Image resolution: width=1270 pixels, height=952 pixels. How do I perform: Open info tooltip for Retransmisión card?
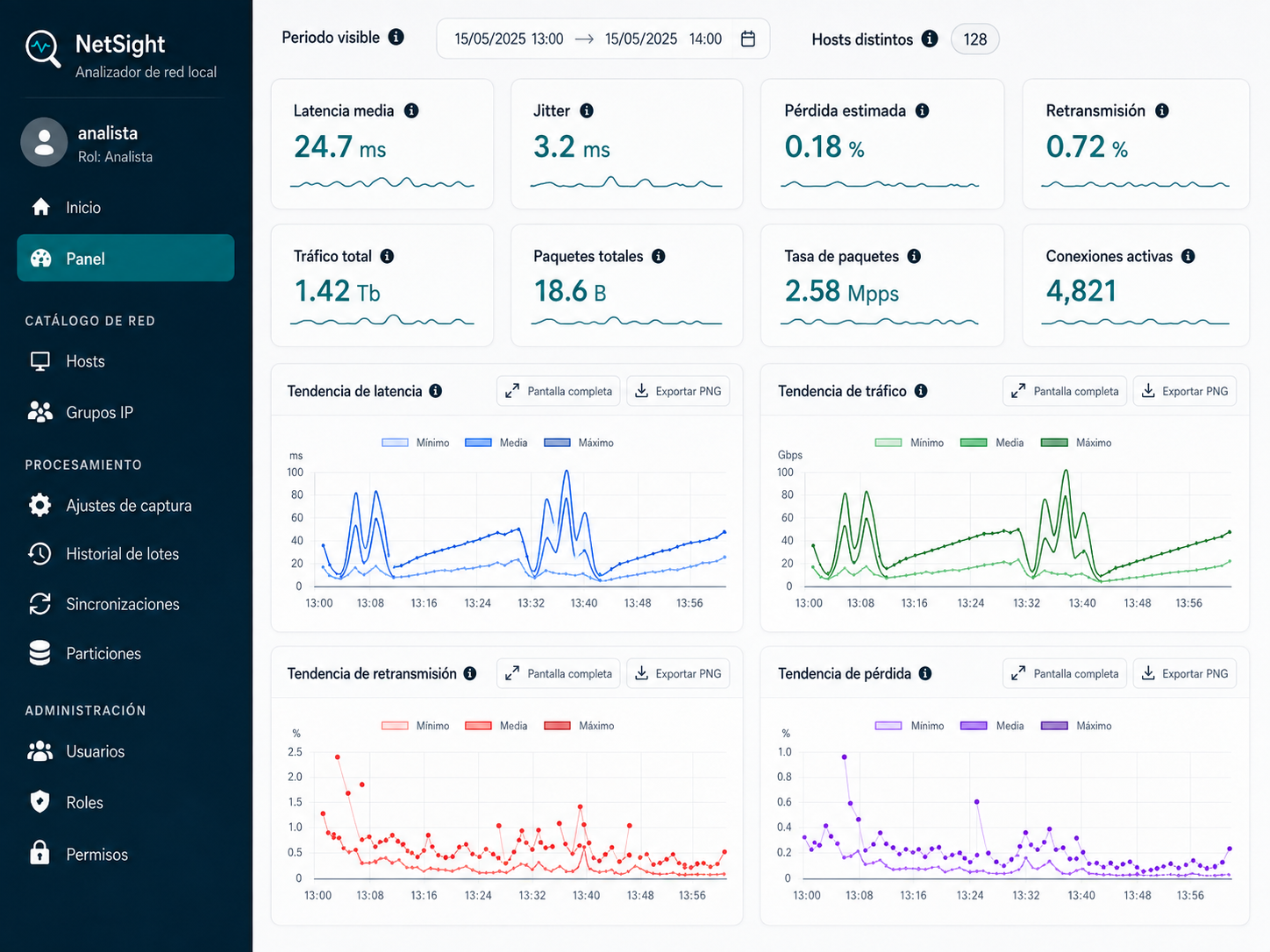coord(1162,110)
